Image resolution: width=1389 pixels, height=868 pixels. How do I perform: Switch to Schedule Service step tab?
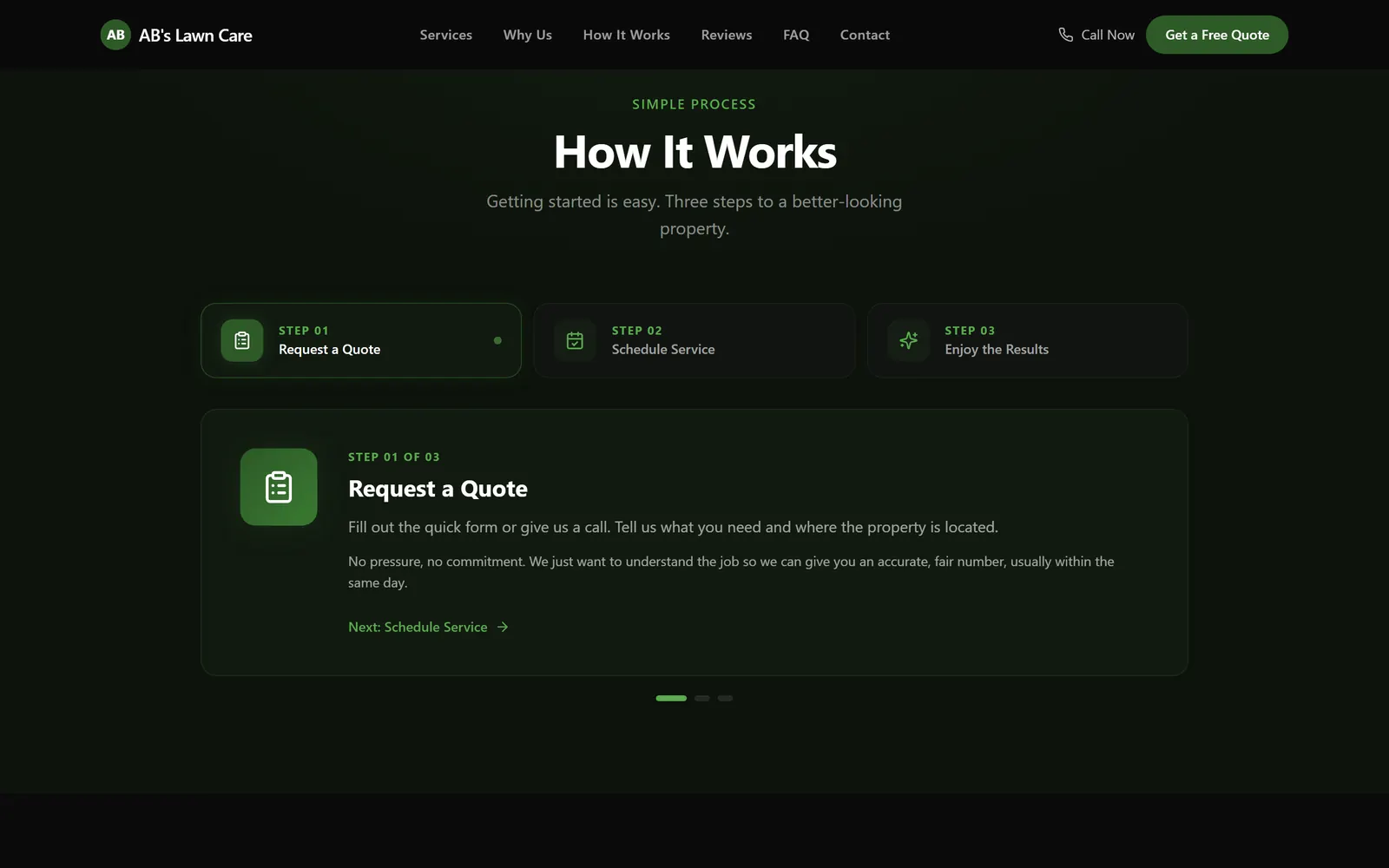(x=694, y=340)
